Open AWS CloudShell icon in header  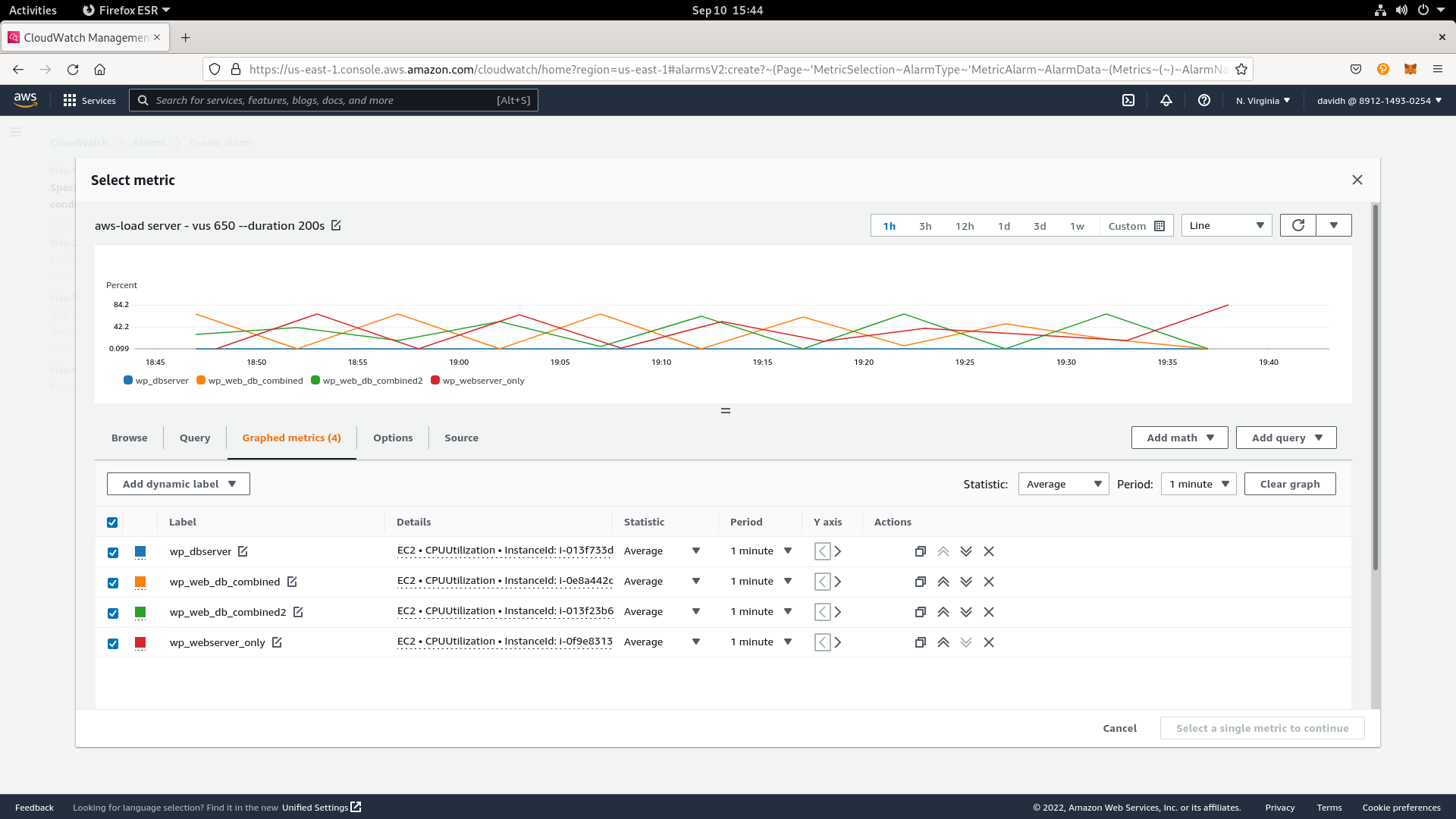tap(1128, 100)
